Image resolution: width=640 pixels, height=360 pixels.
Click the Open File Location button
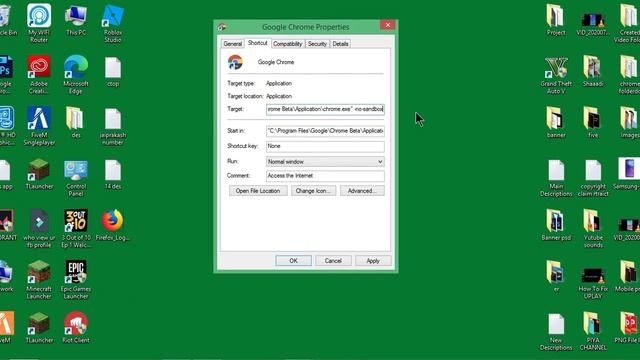point(258,191)
